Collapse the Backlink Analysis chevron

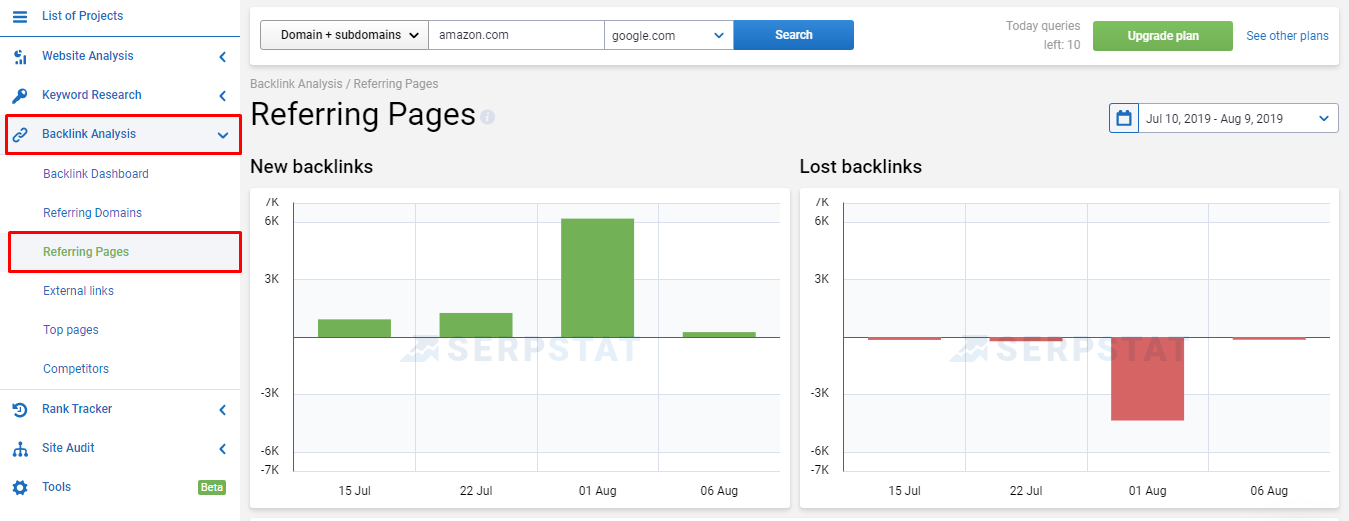pyautogui.click(x=223, y=135)
